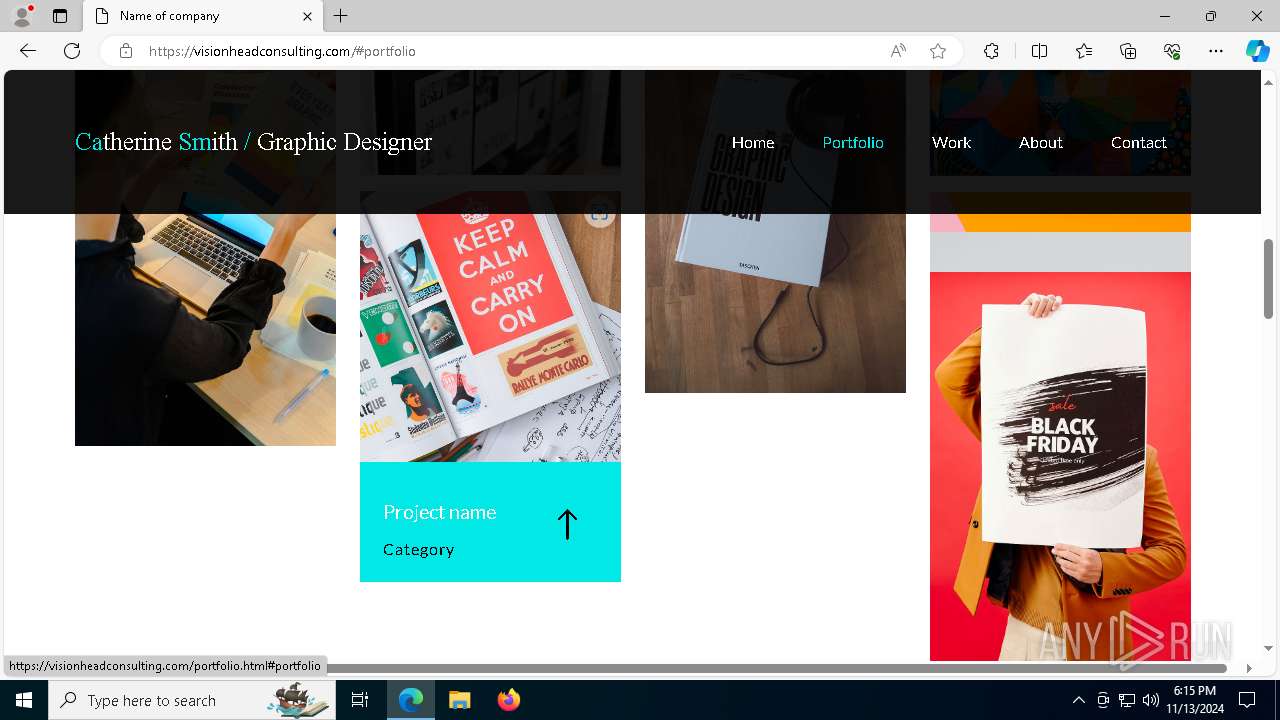
Task: Open Microsoft Edge on taskbar
Action: pyautogui.click(x=411, y=700)
